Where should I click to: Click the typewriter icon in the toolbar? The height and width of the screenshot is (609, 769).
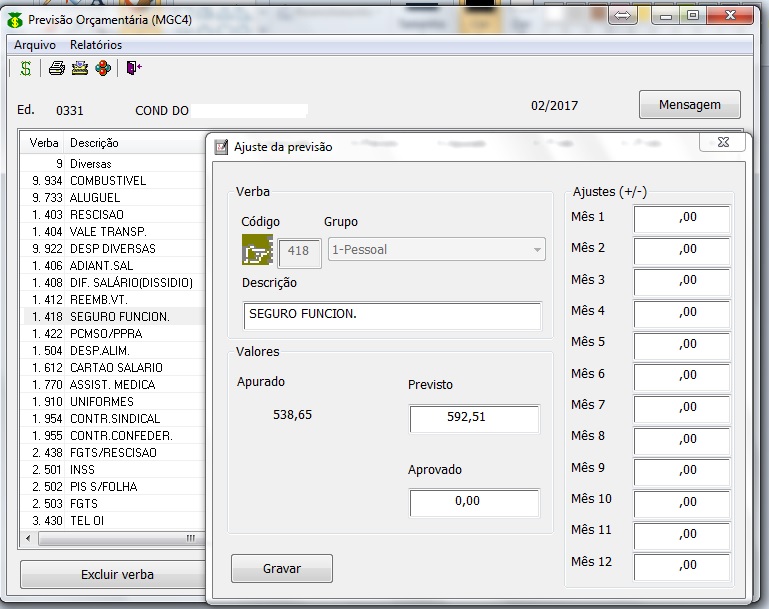[x=80, y=68]
